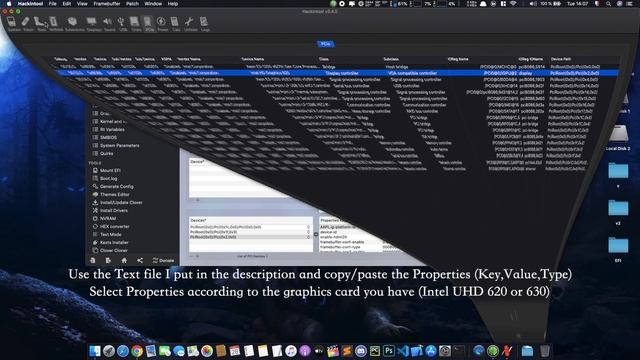Open Discord from the Dock
Viewport: 640px width, 360px height.
[x=360, y=351]
